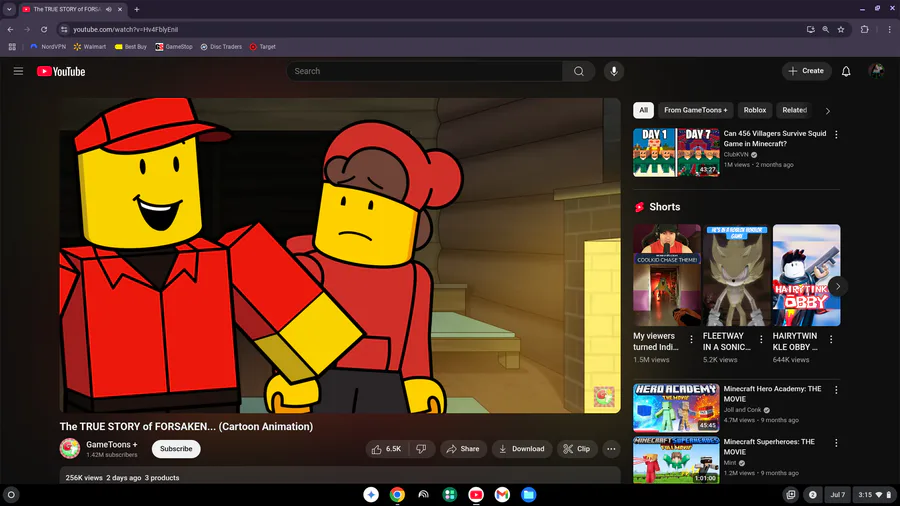This screenshot has height=506, width=900.
Task: Open more actions ellipsis below video
Action: pos(611,449)
